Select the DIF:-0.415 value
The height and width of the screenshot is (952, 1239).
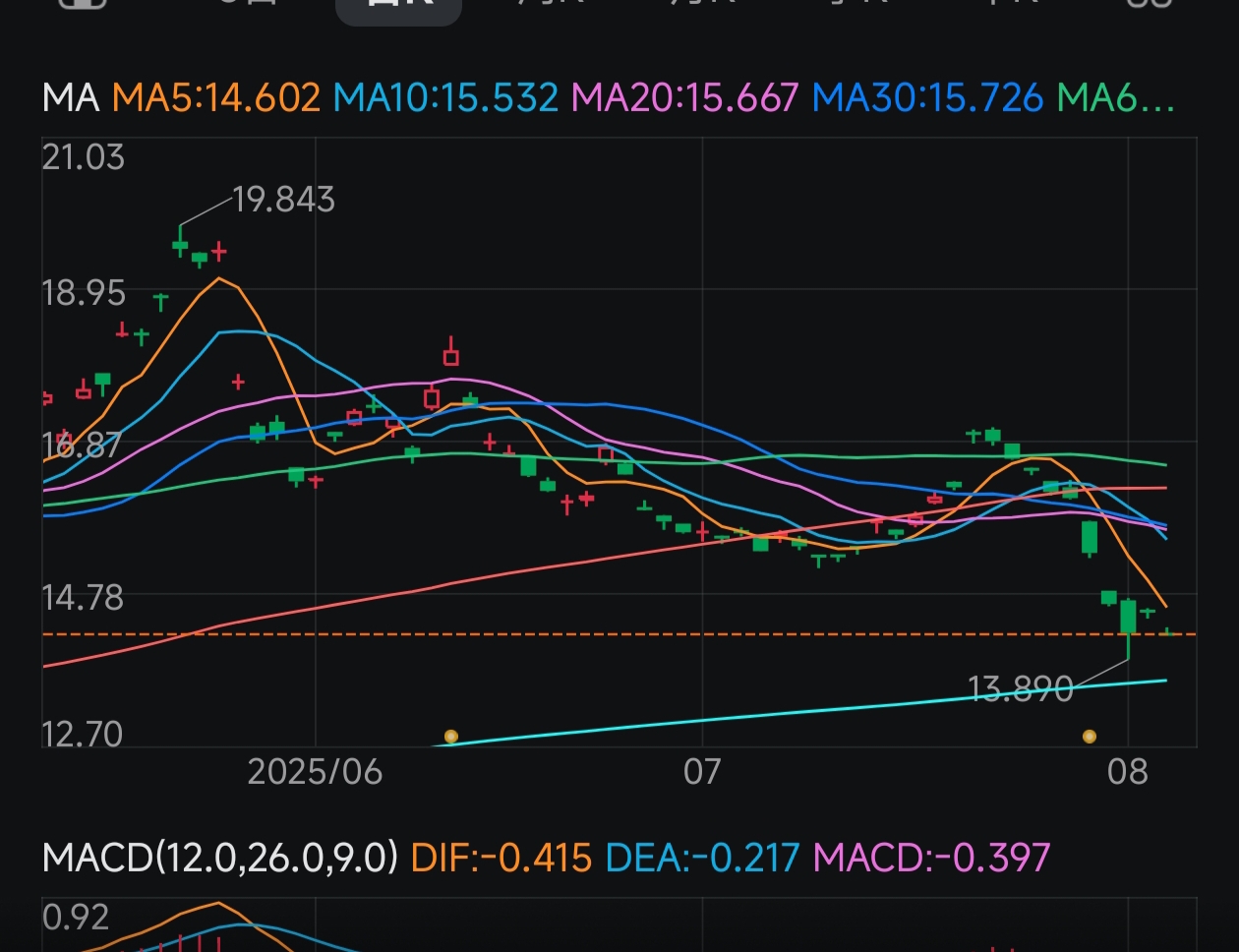click(501, 858)
